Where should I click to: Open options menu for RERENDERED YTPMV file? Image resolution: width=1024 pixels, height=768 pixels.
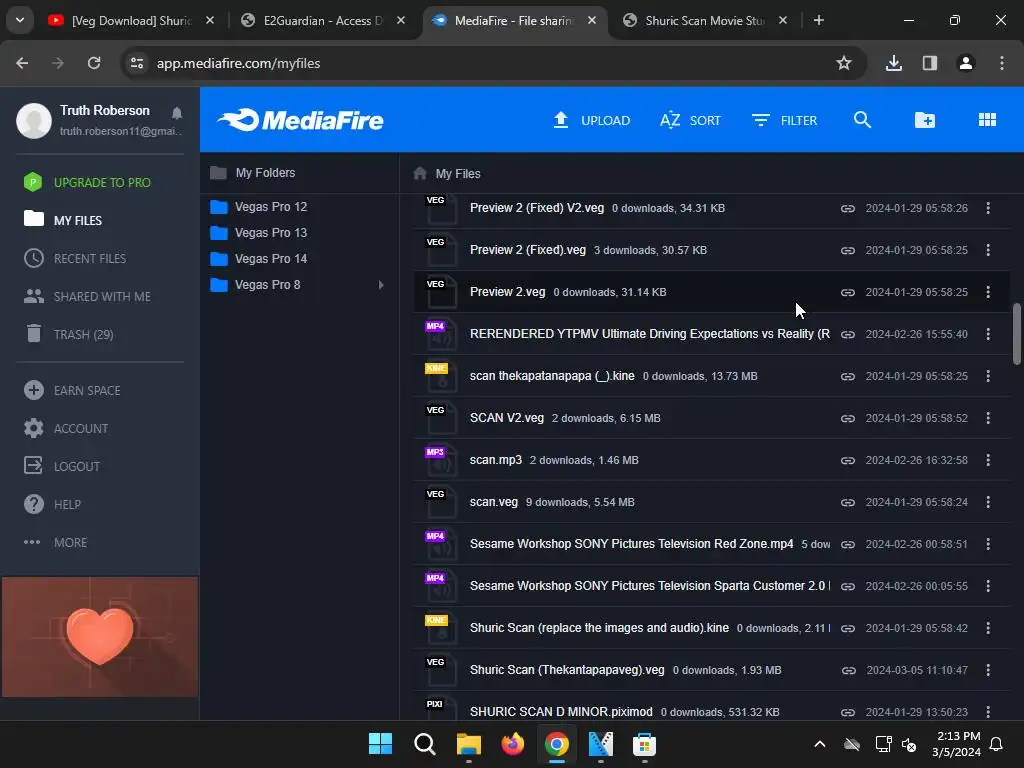pyautogui.click(x=987, y=334)
